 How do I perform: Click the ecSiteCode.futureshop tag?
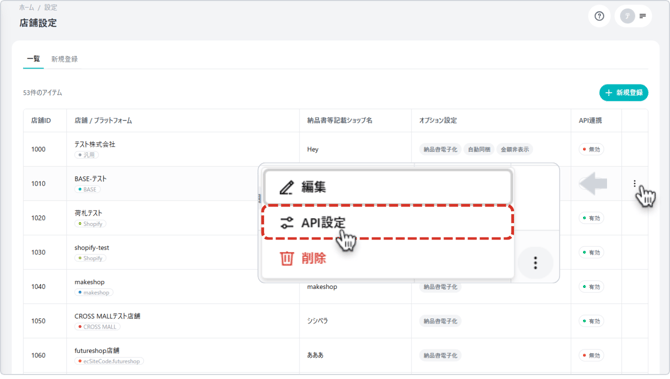(109, 361)
